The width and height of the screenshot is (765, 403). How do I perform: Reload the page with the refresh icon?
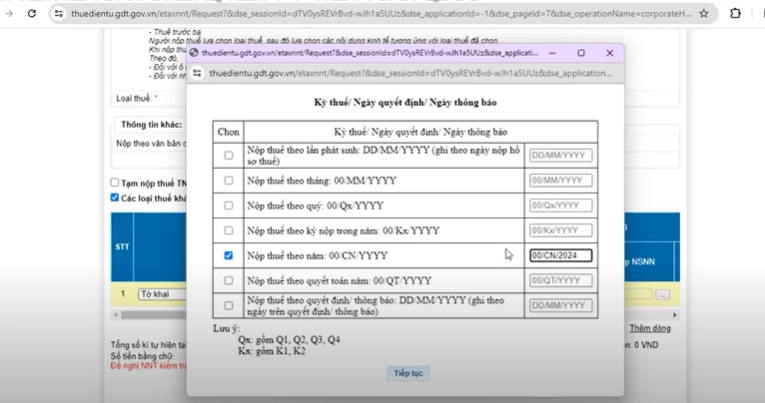pyautogui.click(x=32, y=13)
